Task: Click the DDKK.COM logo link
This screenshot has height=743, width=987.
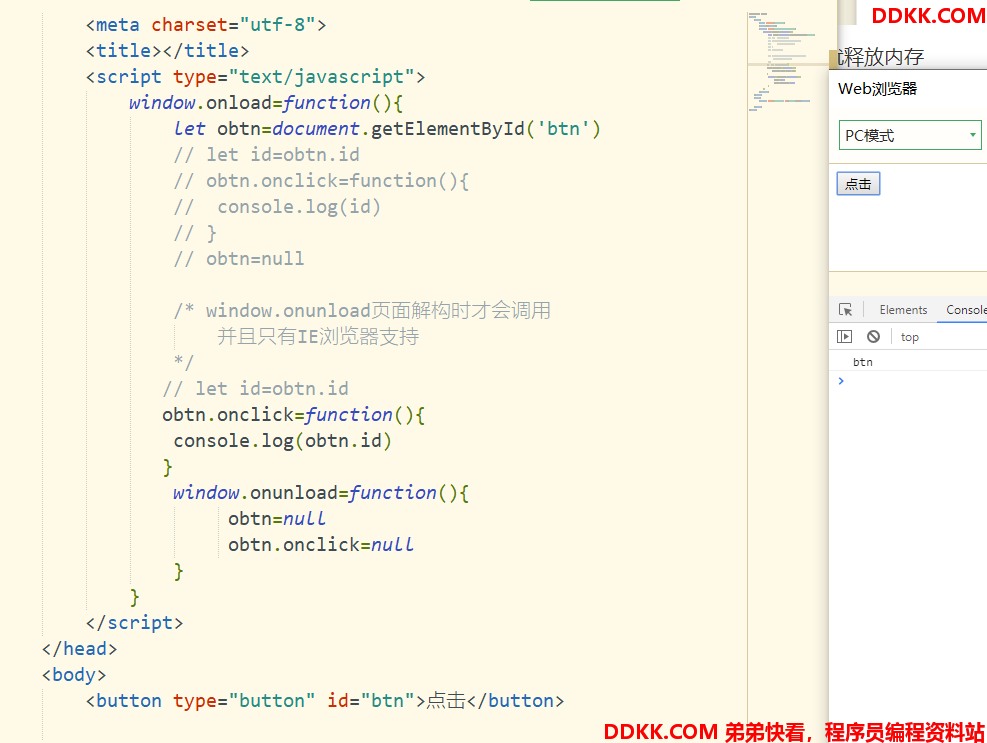Action: pos(927,15)
